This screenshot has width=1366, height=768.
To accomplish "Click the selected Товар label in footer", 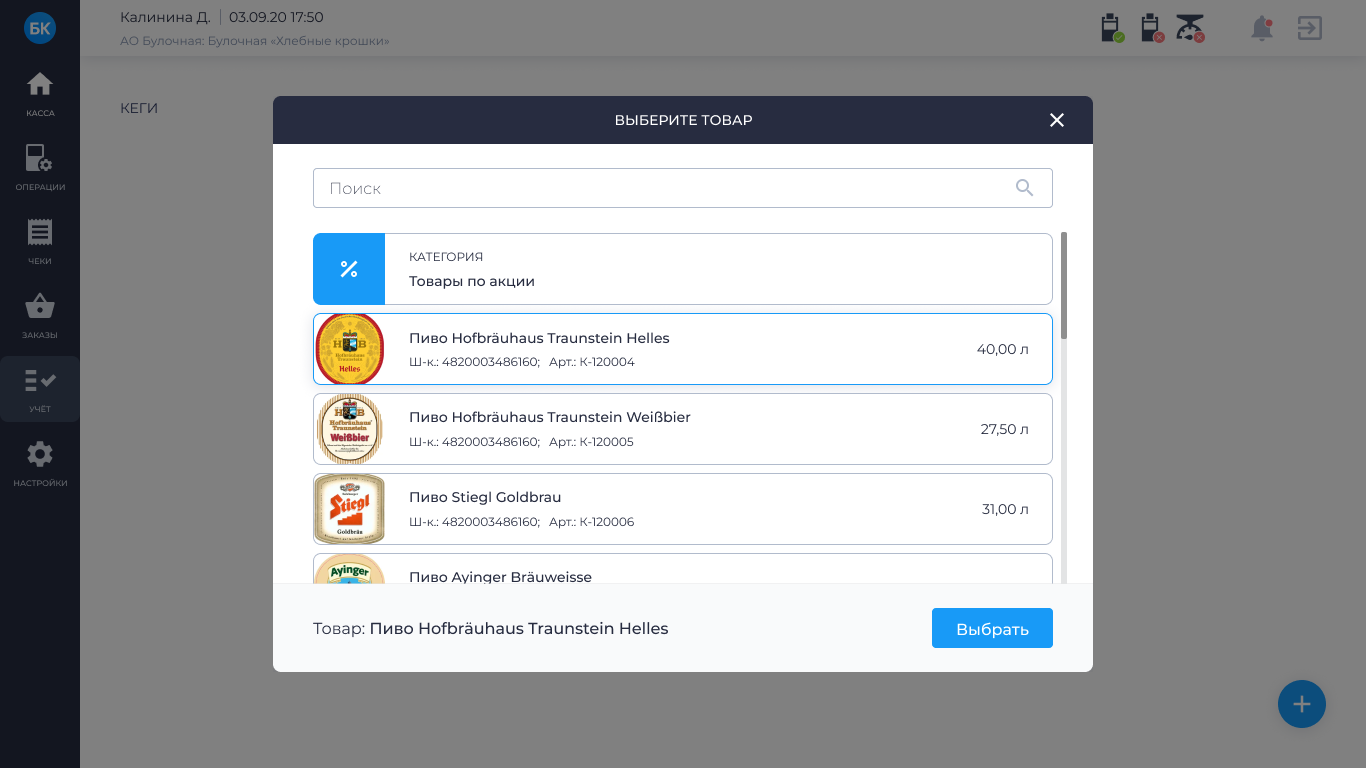I will tap(491, 628).
